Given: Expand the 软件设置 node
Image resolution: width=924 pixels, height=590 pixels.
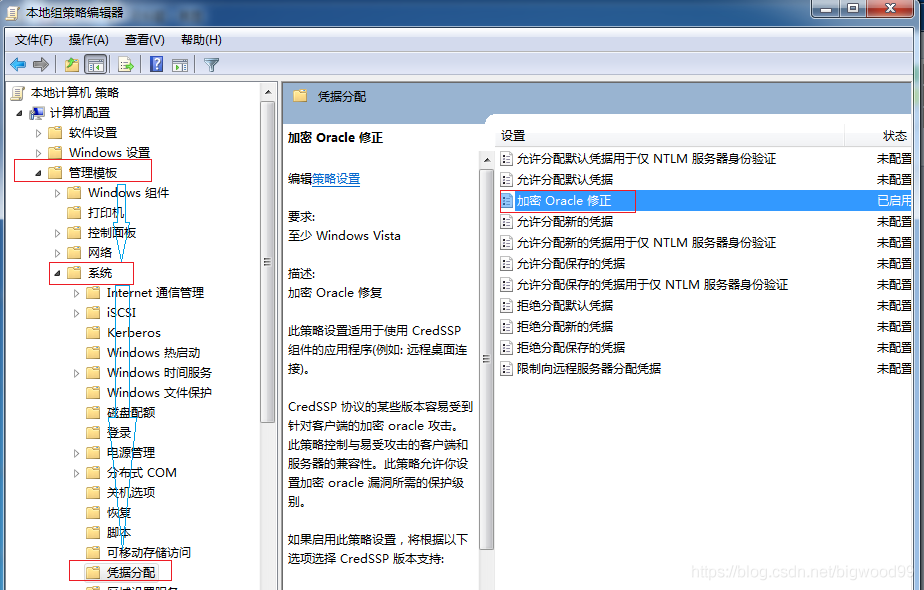Looking at the screenshot, I should pyautogui.click(x=38, y=133).
